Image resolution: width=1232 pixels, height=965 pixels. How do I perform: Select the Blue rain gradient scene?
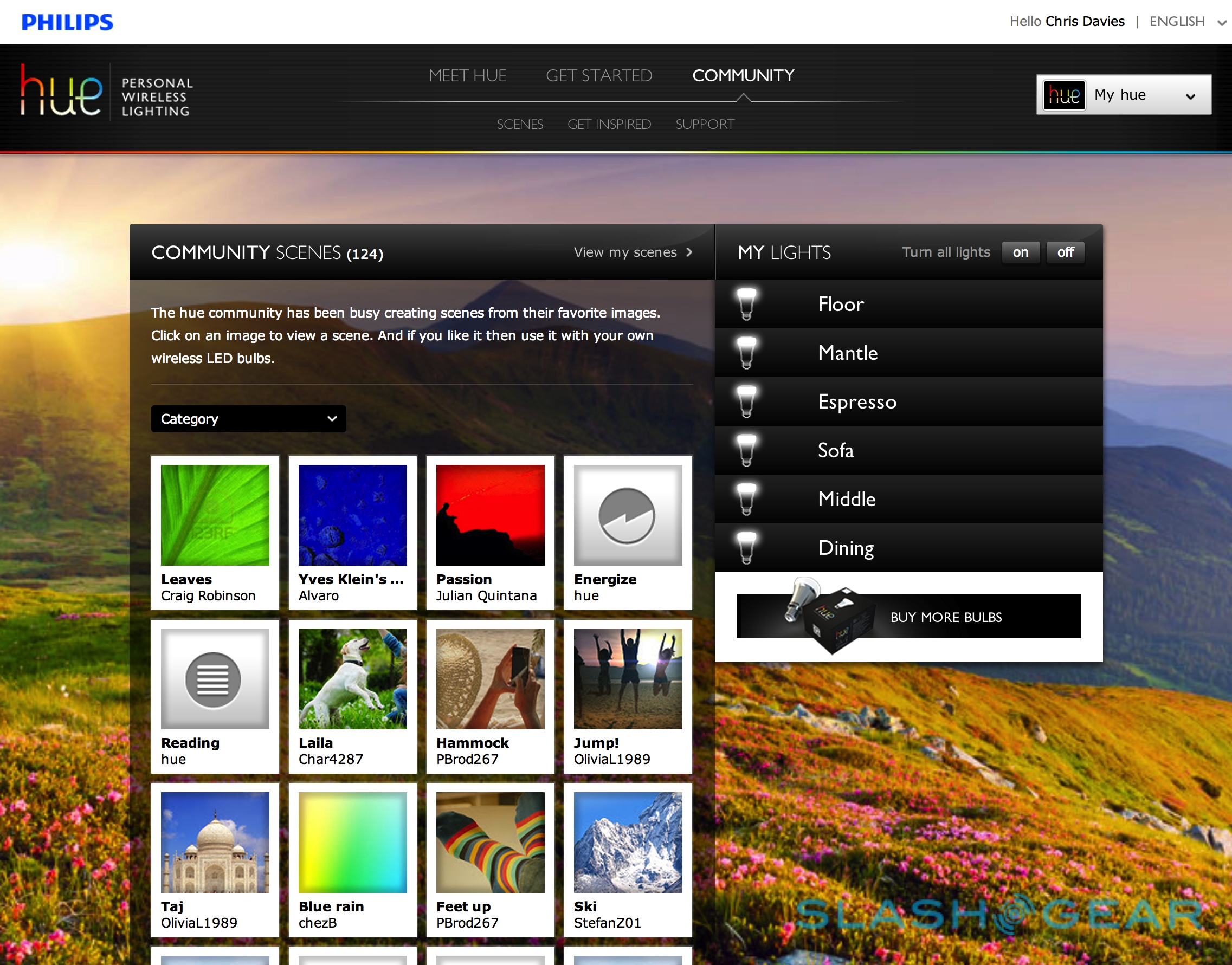coord(352,842)
